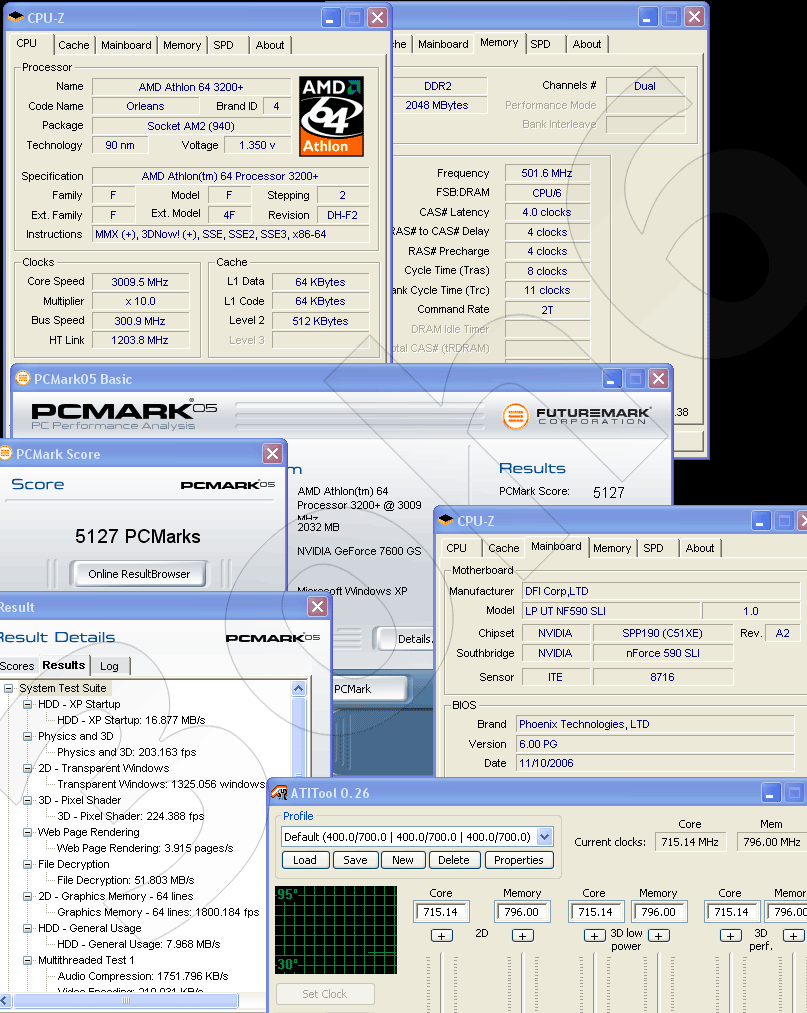Click title icon of CPU-Z Mainboard window
Viewport: 807px width, 1013px height.
(446, 520)
